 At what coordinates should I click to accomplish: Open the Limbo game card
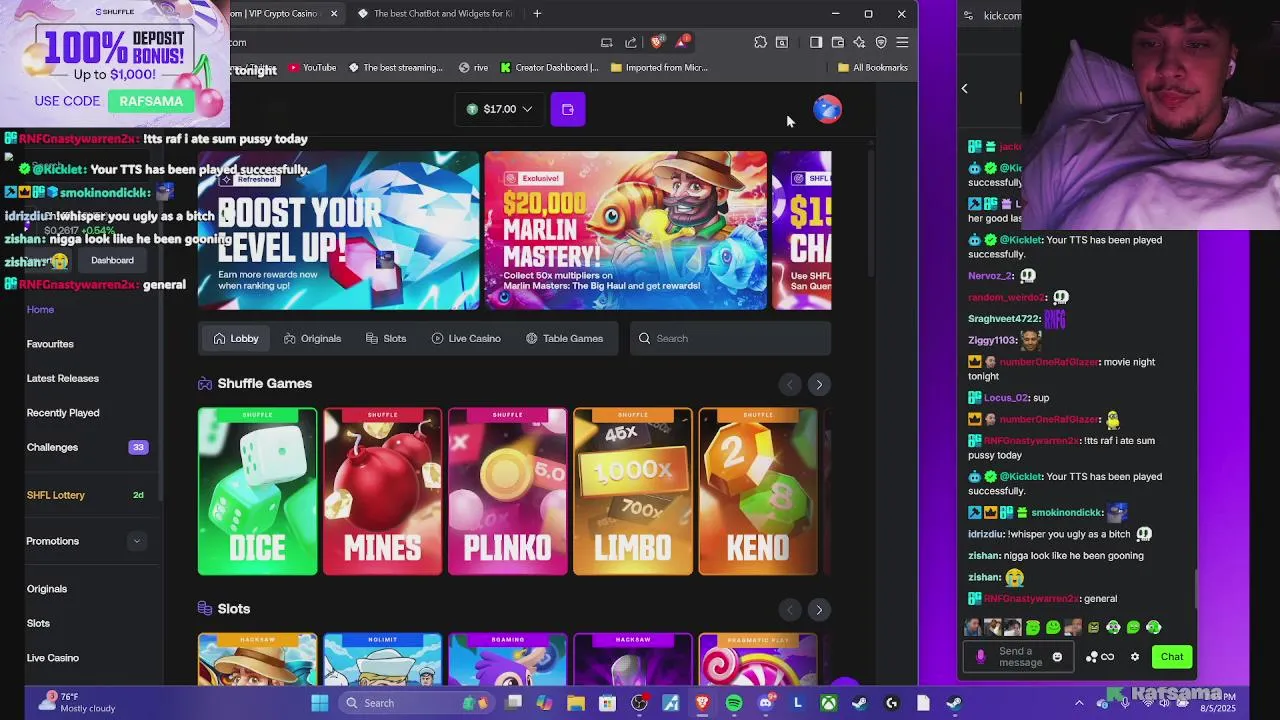632,491
